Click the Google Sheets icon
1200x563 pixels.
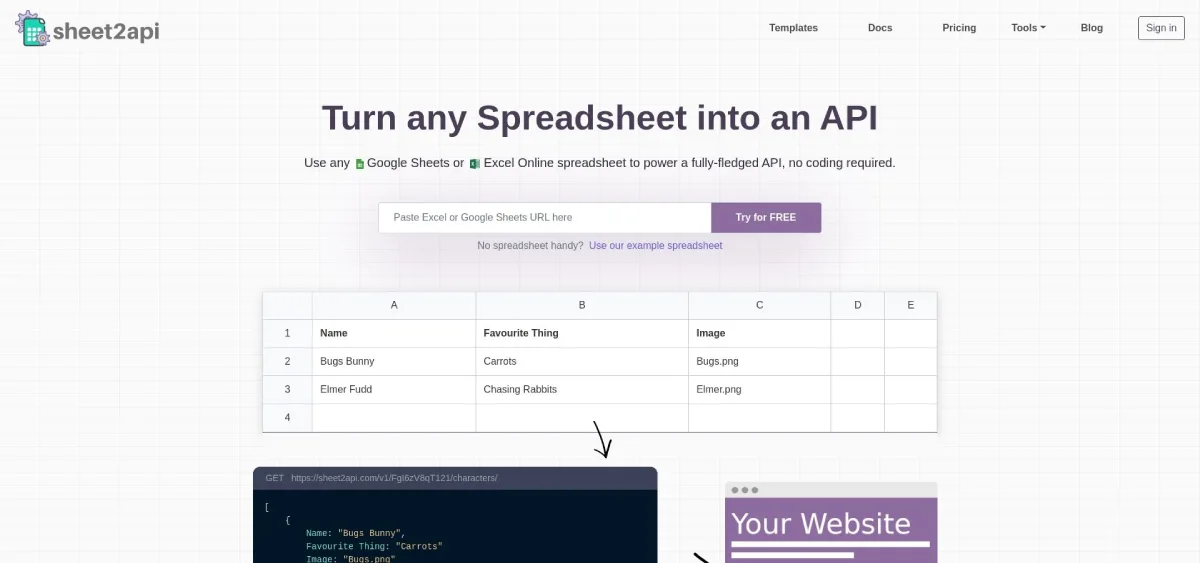click(360, 164)
